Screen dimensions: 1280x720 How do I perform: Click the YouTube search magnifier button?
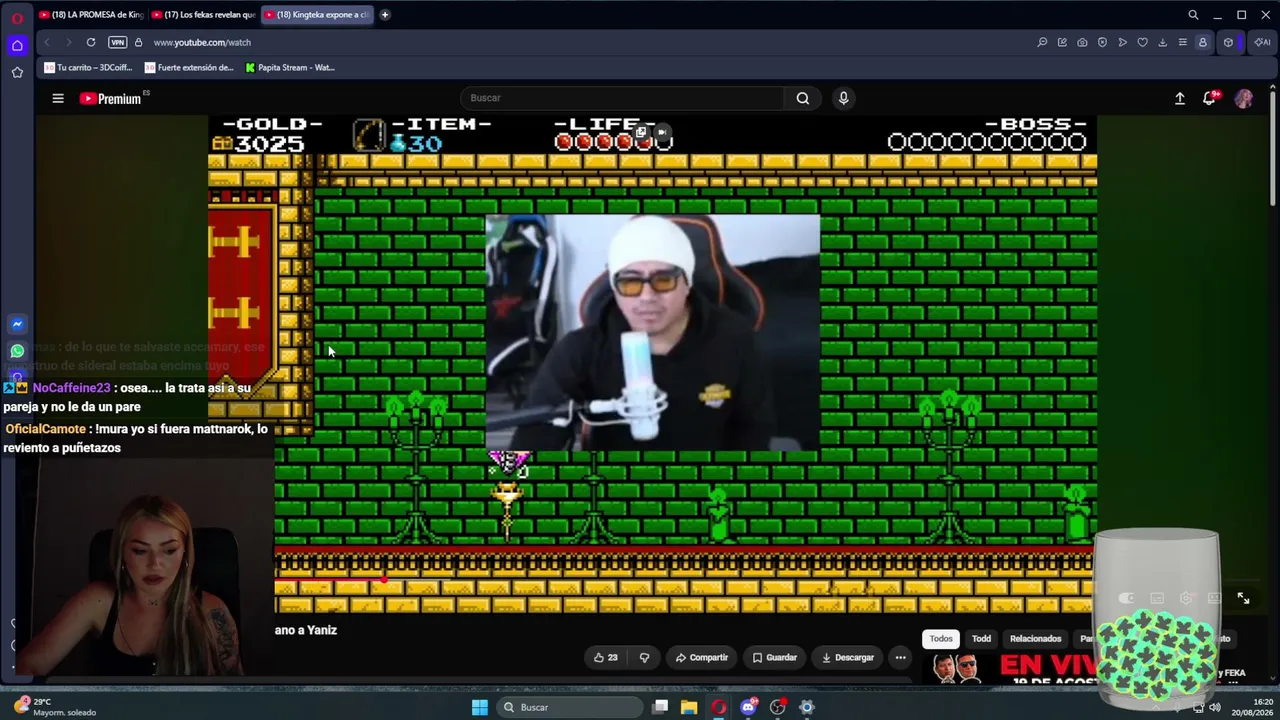(802, 98)
